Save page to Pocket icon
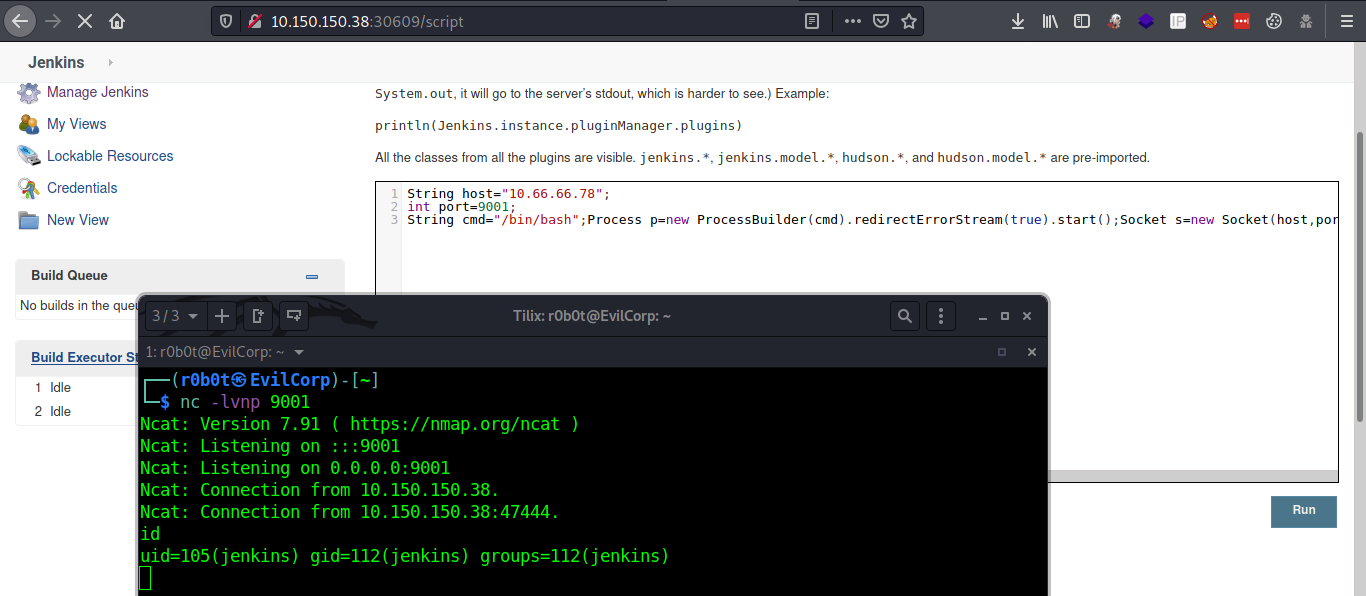The width and height of the screenshot is (1366, 596). pyautogui.click(x=881, y=21)
